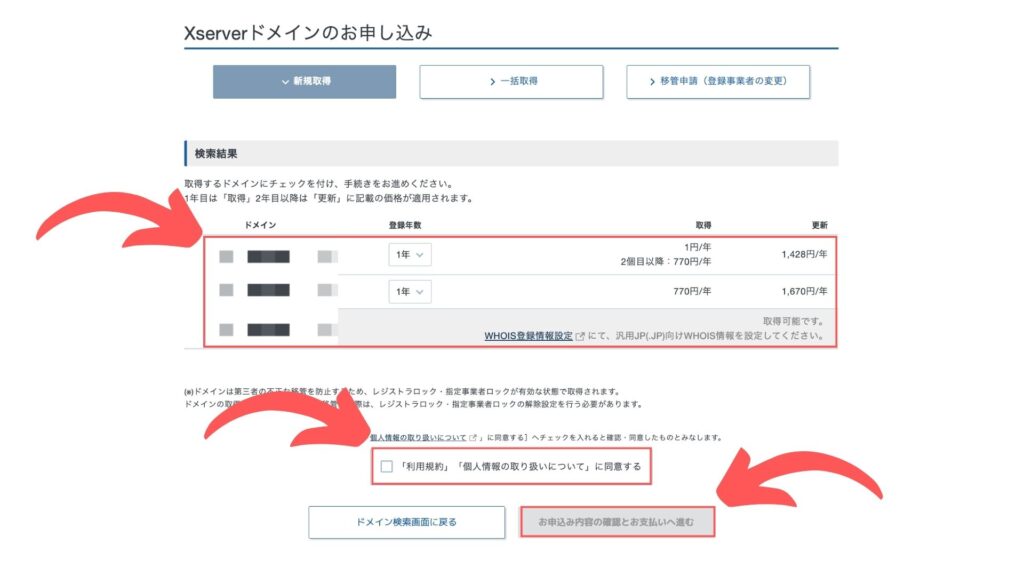Click the Xserverドメインのお申し込み title
The image size is (1024, 576).
coord(308,33)
